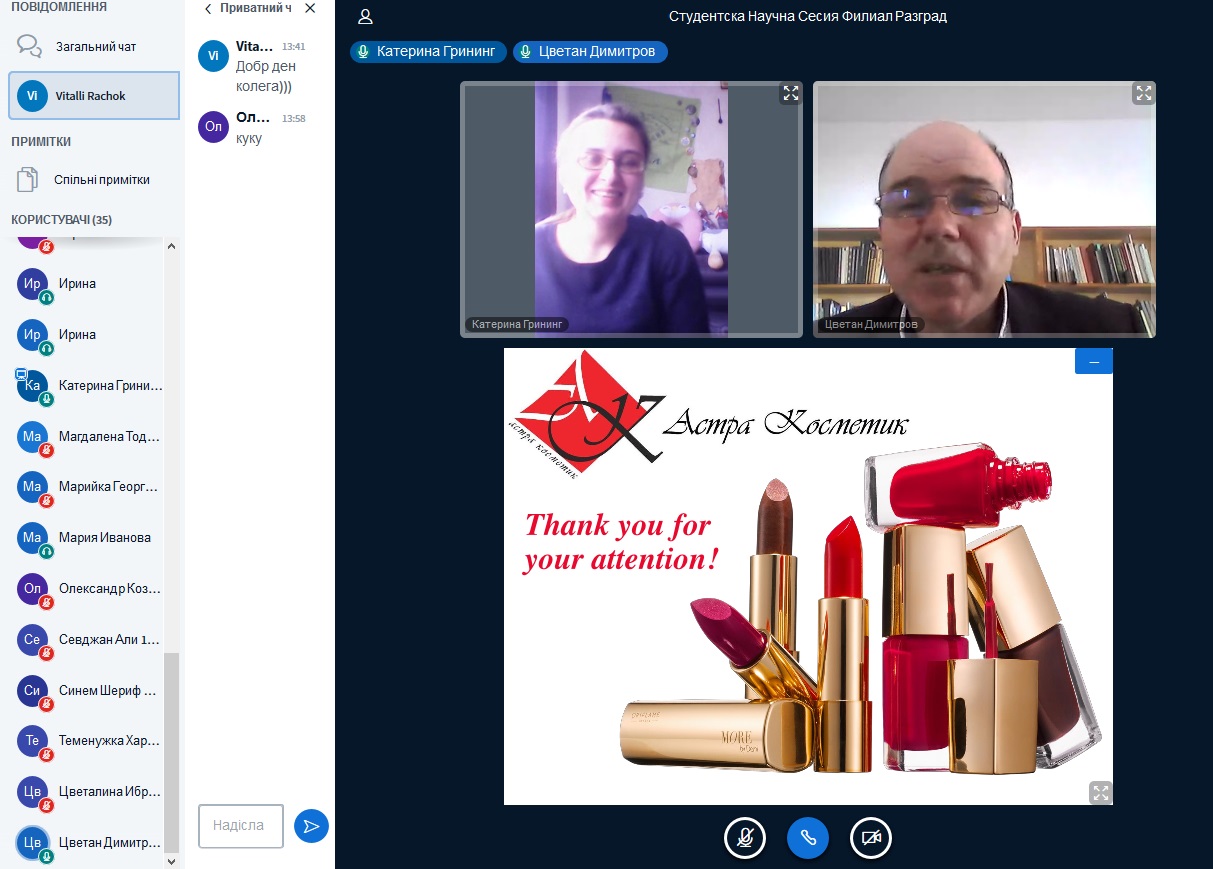Open the Загальний чат public chat
Screen dimensions: 1213x869
point(93,46)
